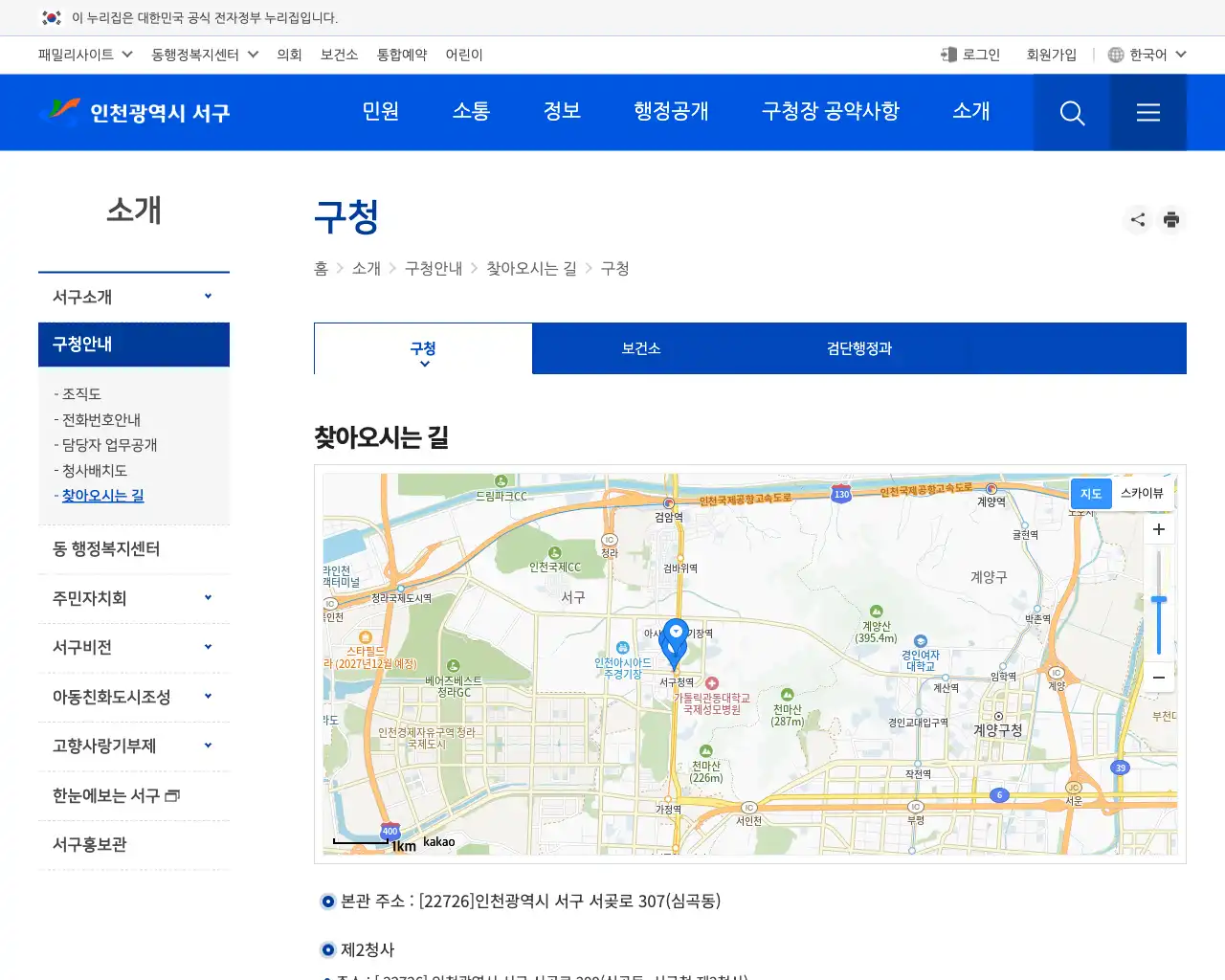Click the zoom in plus on the map
This screenshot has width=1225, height=980.
(x=1158, y=528)
